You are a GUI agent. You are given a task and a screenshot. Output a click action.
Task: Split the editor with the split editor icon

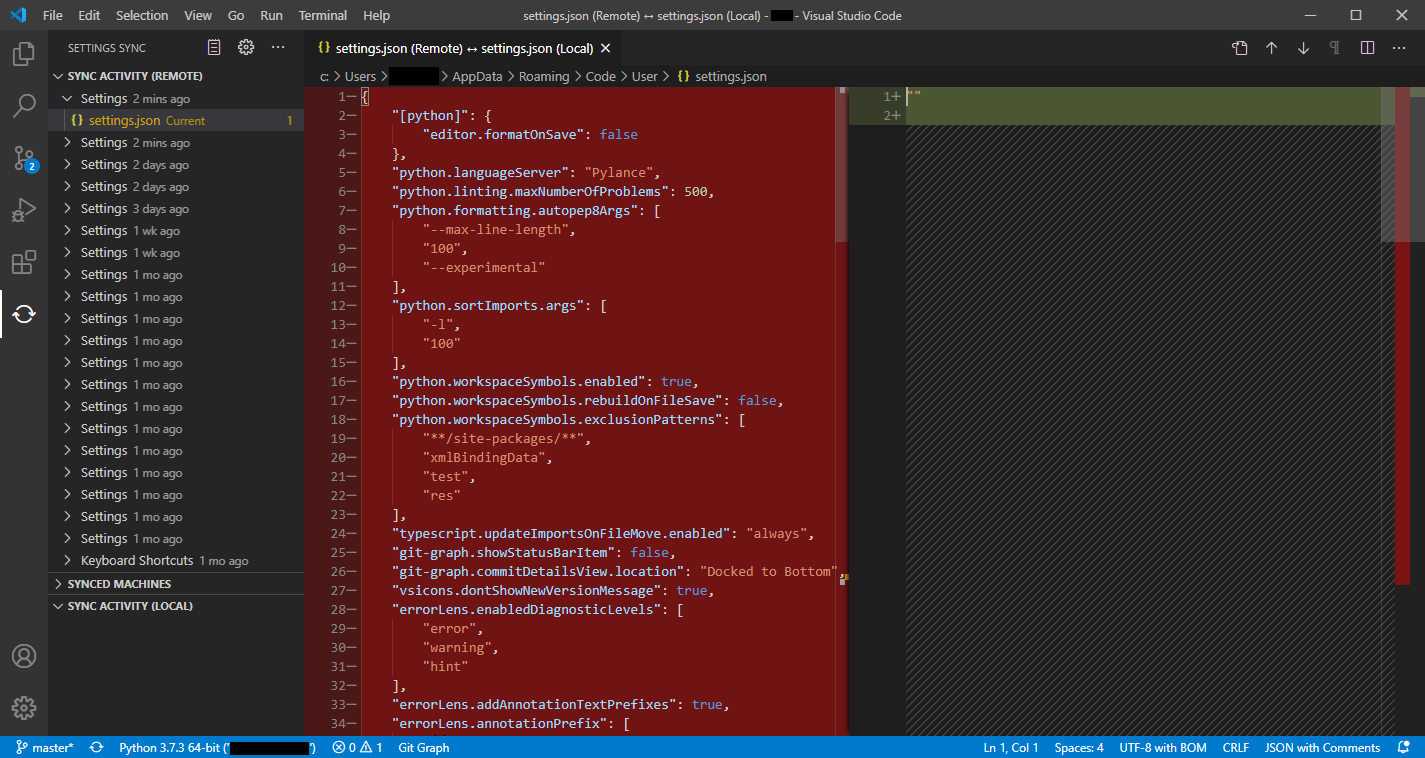pyautogui.click(x=1366, y=47)
